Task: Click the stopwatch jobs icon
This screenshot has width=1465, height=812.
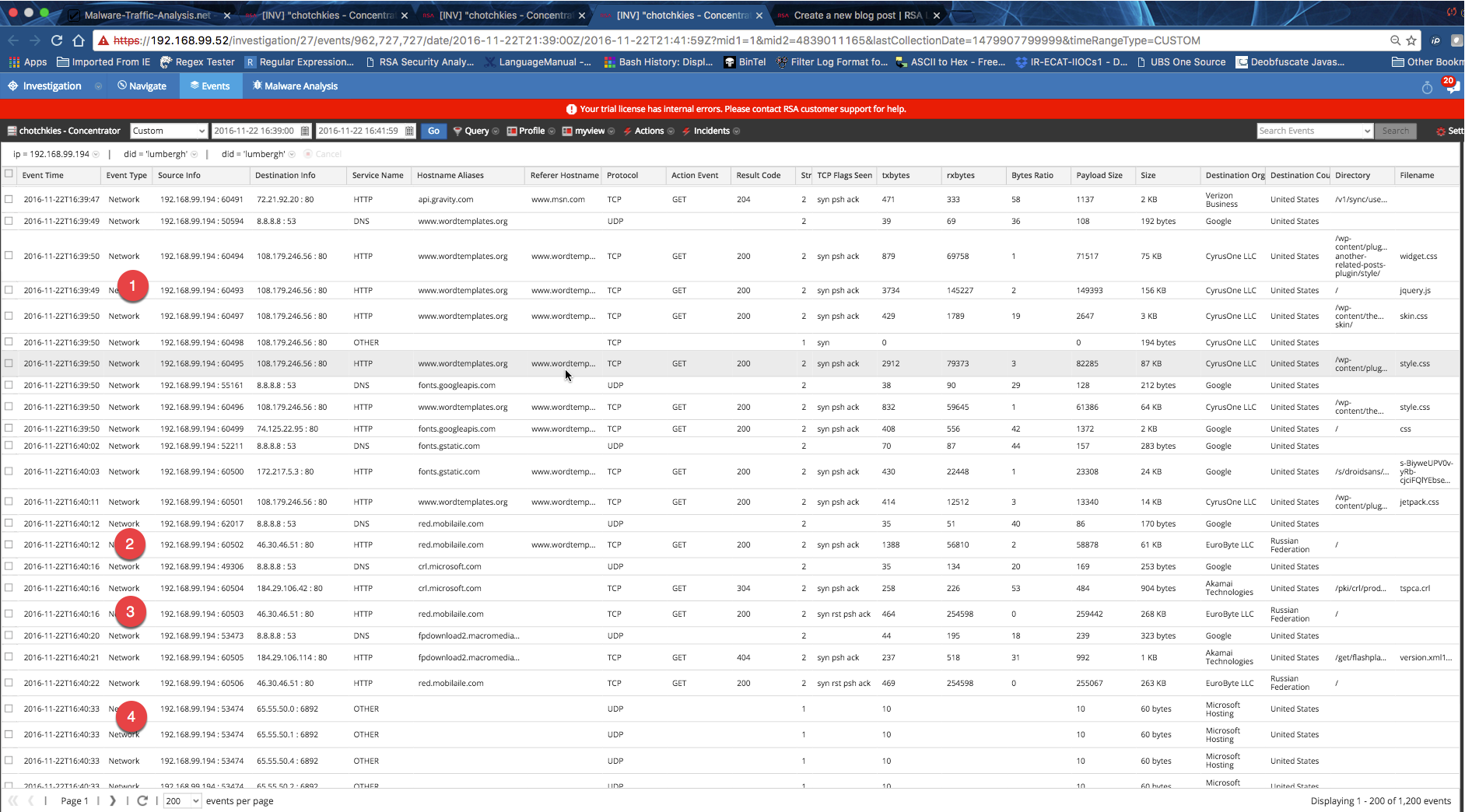Action: (x=1427, y=87)
